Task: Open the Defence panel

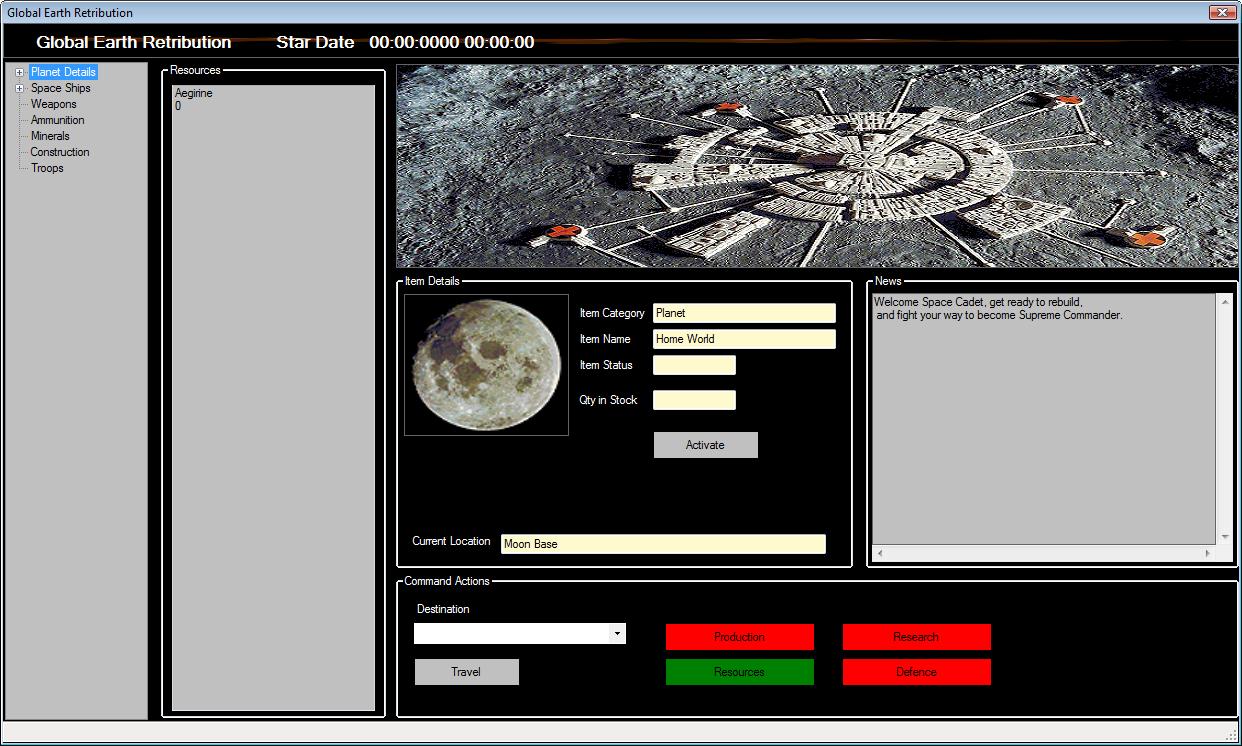Action: 916,671
